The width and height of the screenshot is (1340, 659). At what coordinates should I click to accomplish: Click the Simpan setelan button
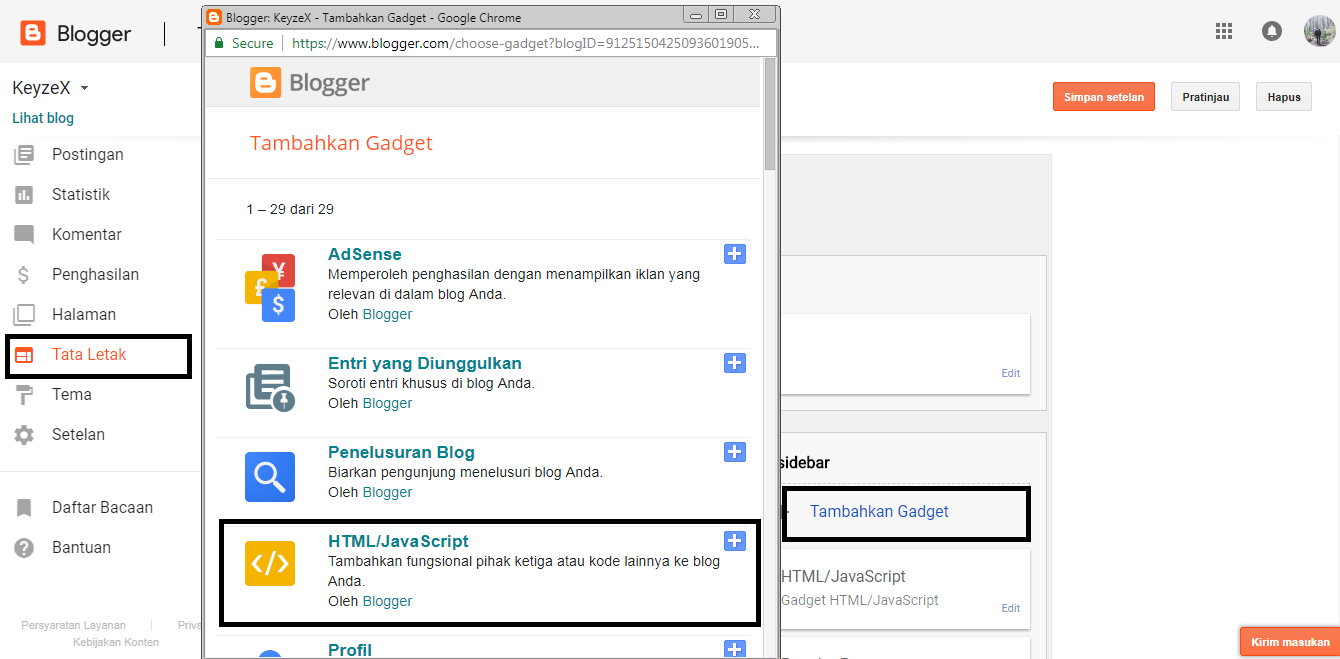[x=1104, y=97]
